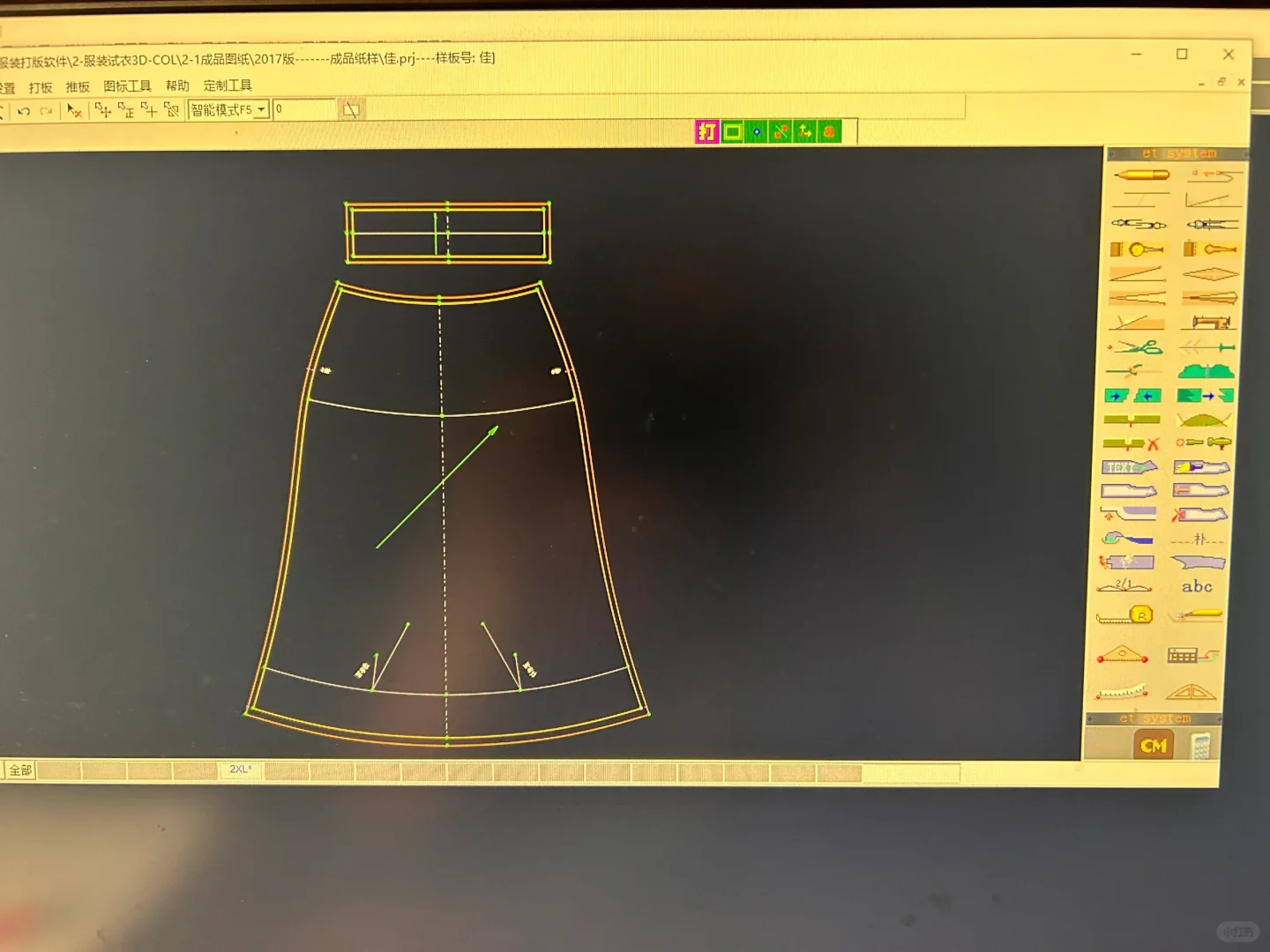Screen dimensions: 1270x952
Task: Select the 朴 dashed line tool
Action: point(1198,539)
